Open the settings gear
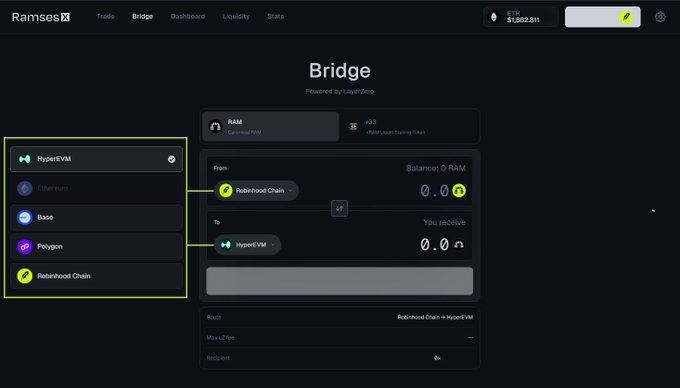680x388 pixels. [660, 17]
